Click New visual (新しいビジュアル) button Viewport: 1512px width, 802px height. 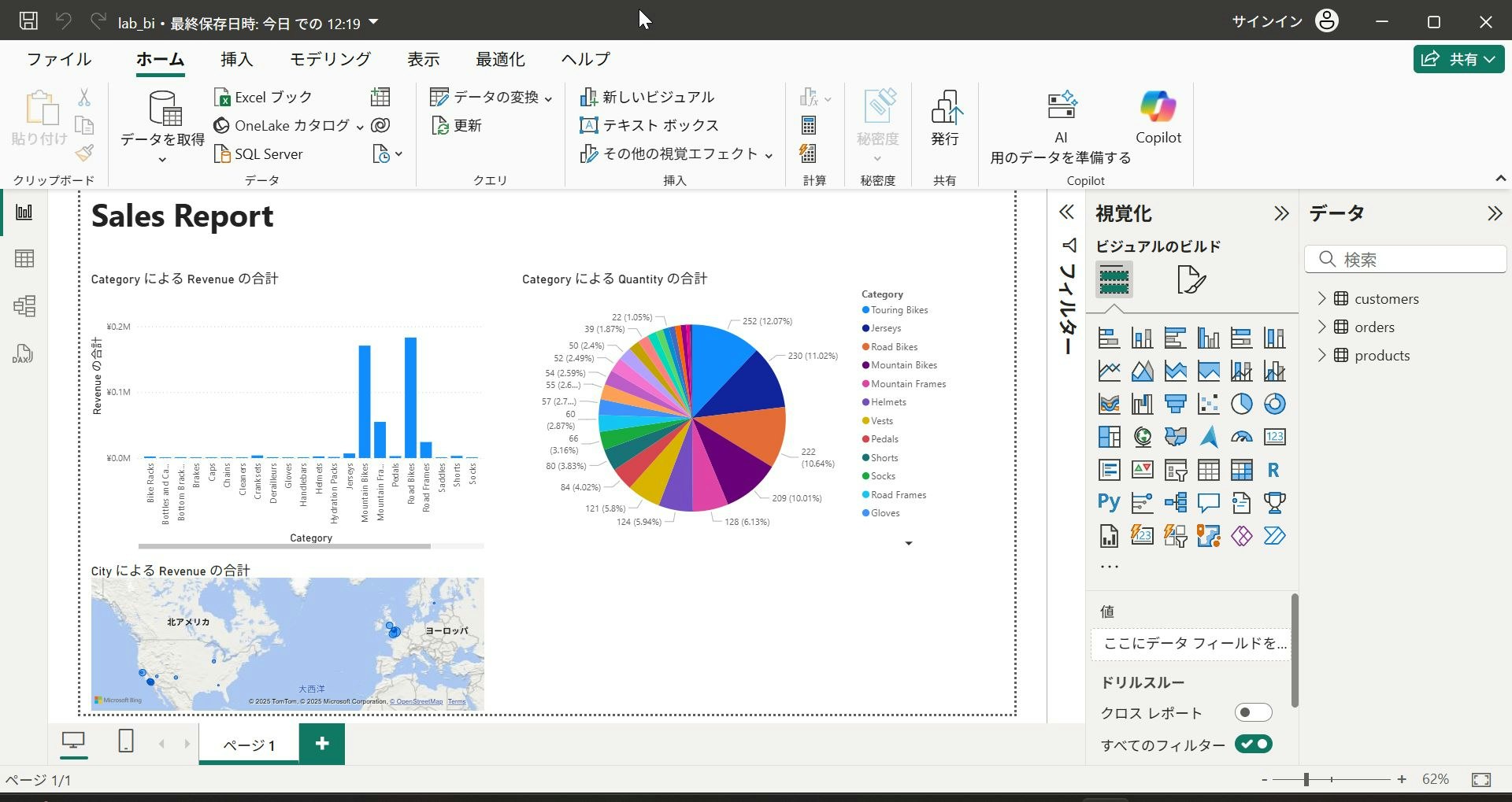(647, 97)
